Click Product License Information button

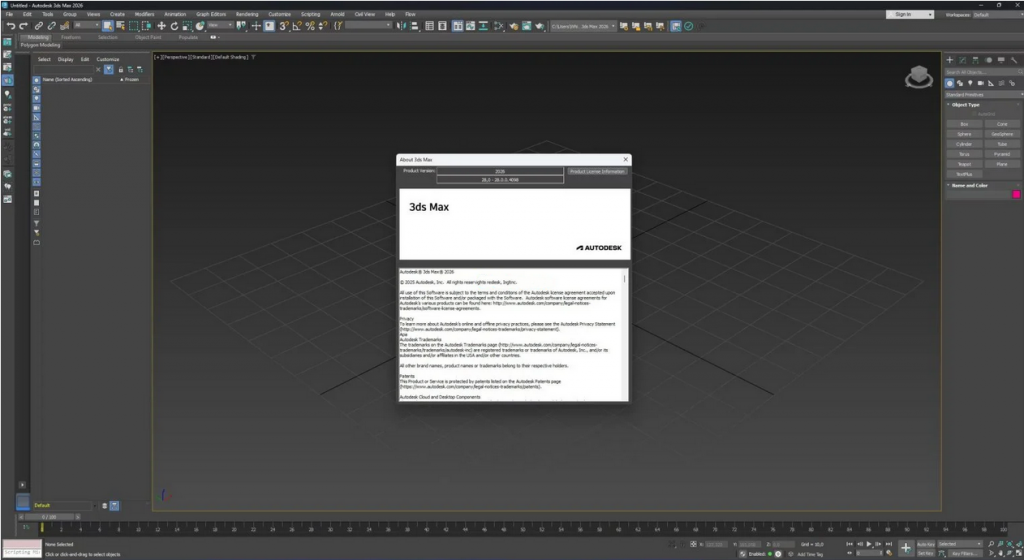(597, 172)
